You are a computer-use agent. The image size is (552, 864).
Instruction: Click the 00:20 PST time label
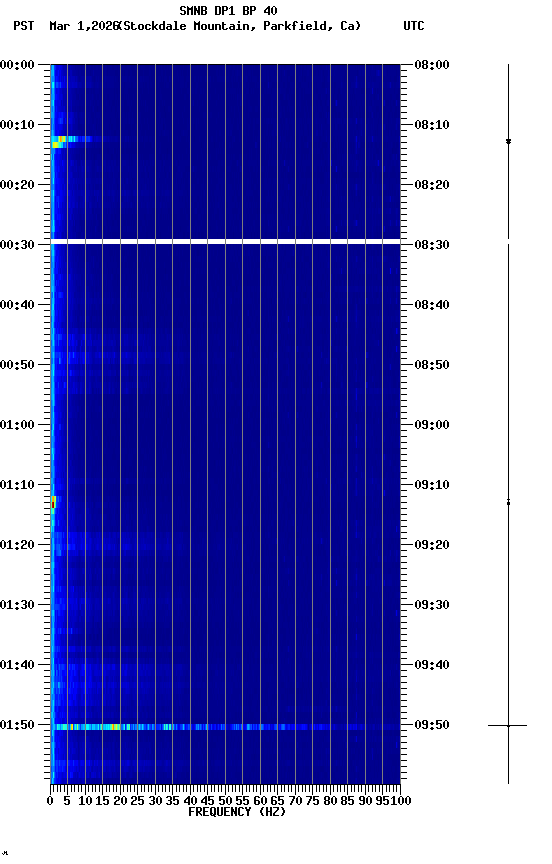[x=17, y=185]
